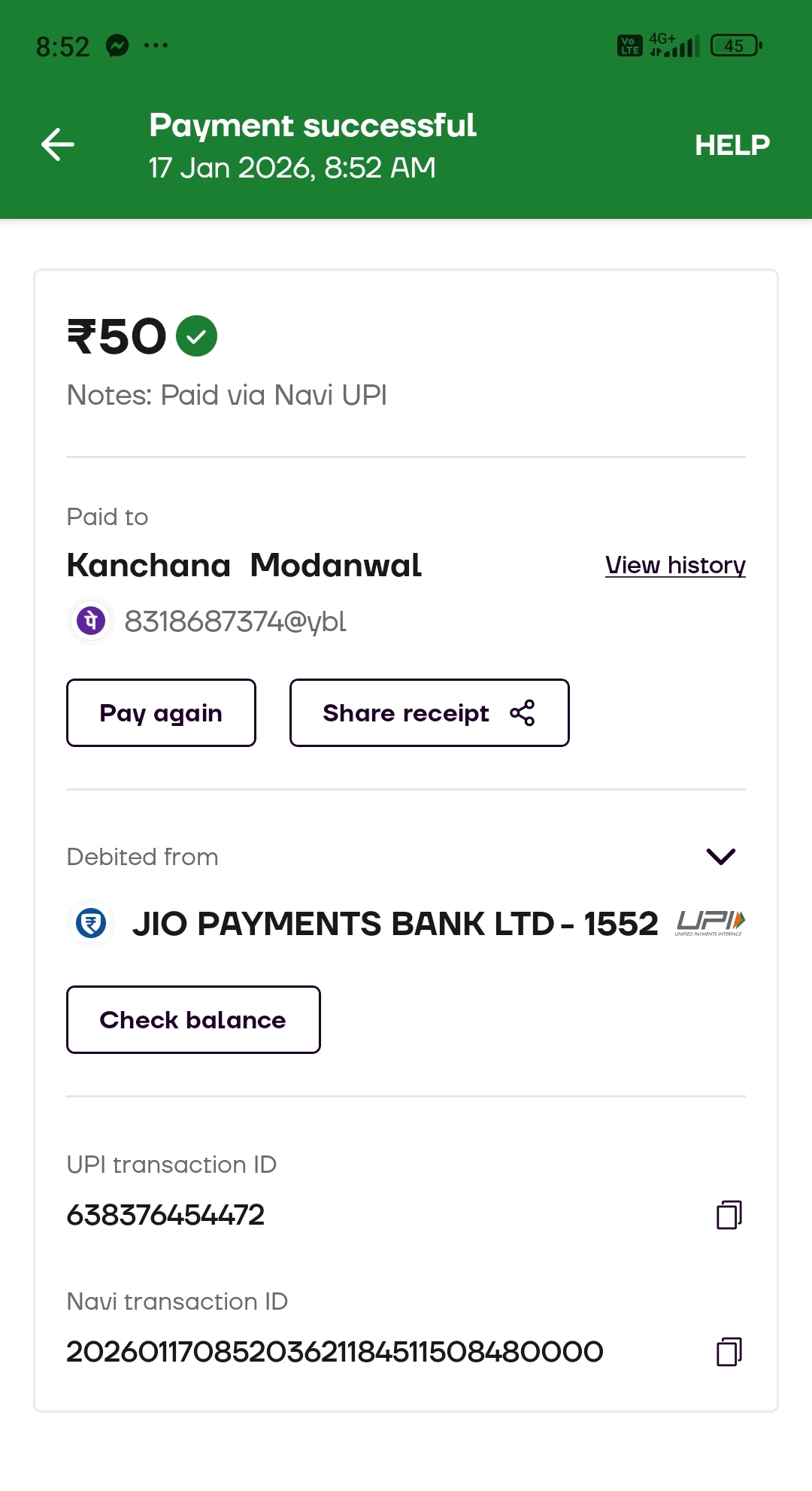Tap the Jio Payments Bank logo icon

point(91,923)
